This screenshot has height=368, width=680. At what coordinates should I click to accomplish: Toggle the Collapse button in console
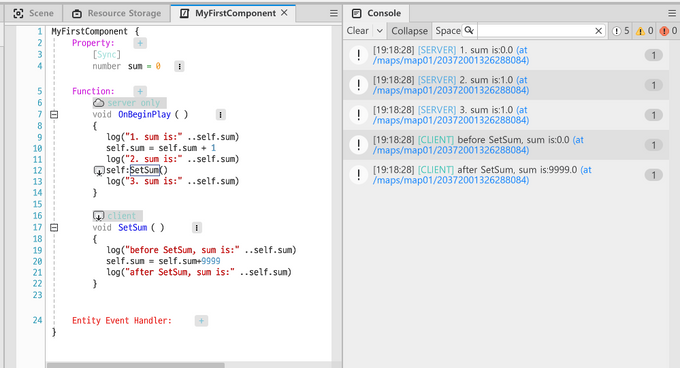[x=409, y=31]
